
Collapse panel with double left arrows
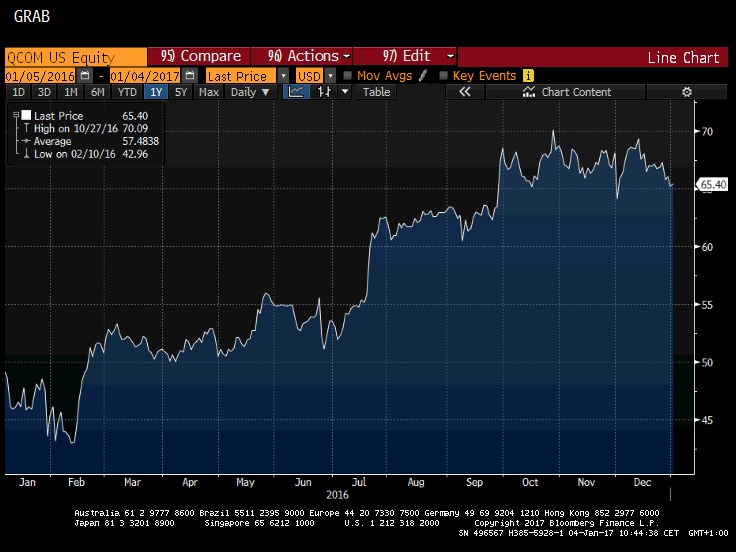[464, 92]
